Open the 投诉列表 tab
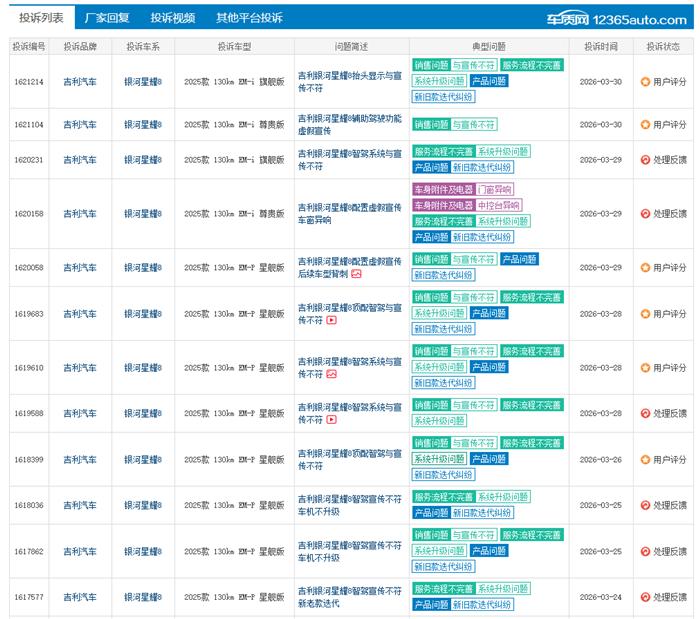Viewport: 700px width, 619px height. click(x=40, y=18)
